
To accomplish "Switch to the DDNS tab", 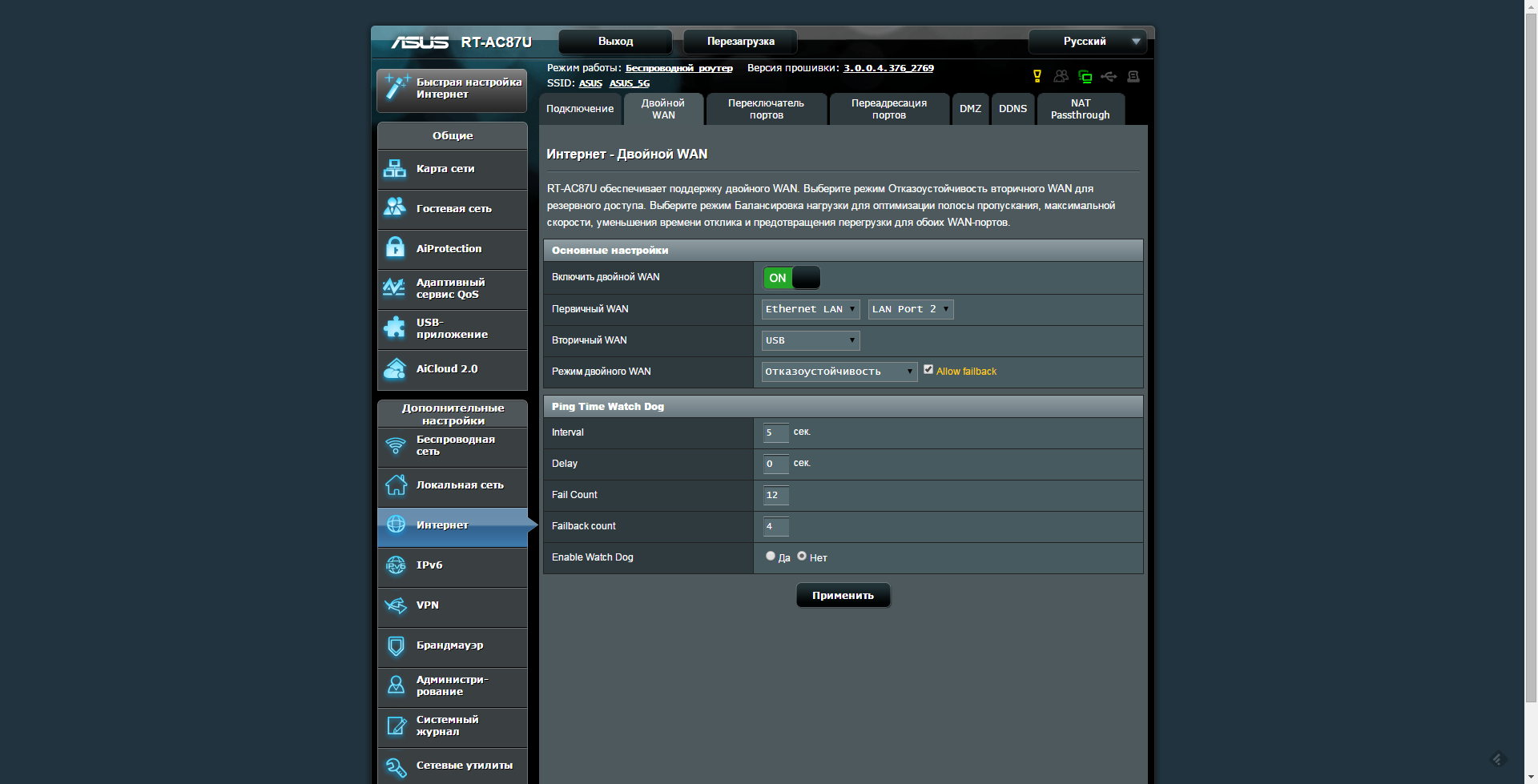I will pyautogui.click(x=1013, y=109).
